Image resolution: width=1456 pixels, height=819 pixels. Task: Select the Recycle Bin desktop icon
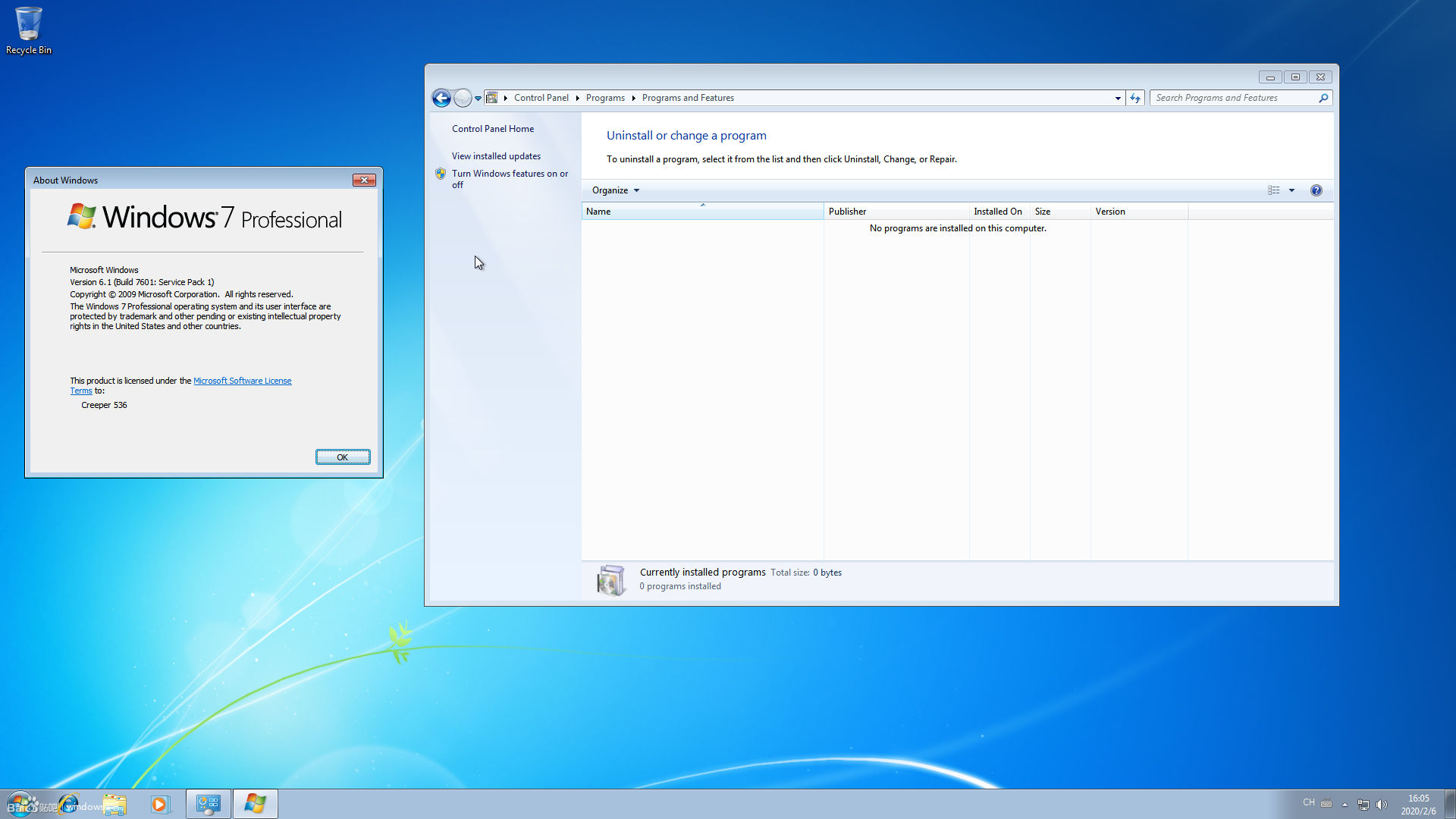coord(29,31)
